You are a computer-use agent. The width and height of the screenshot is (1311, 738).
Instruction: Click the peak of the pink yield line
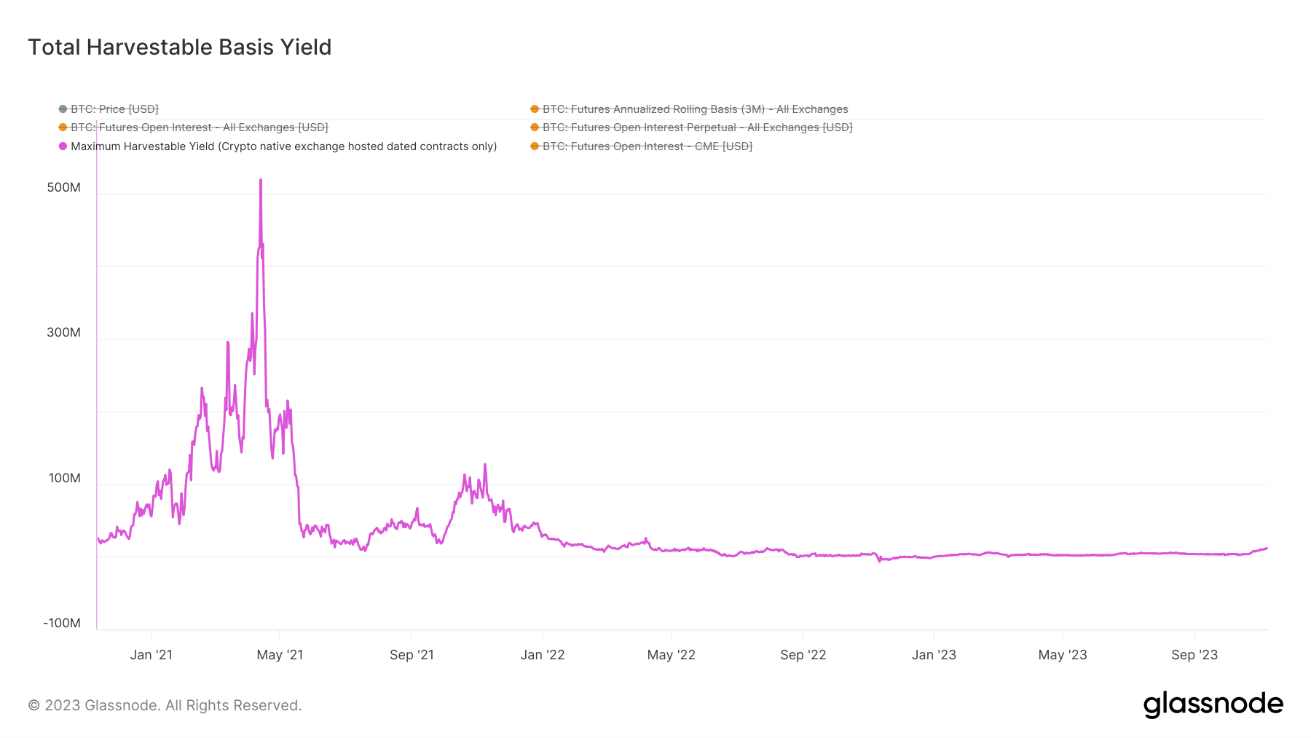click(261, 181)
